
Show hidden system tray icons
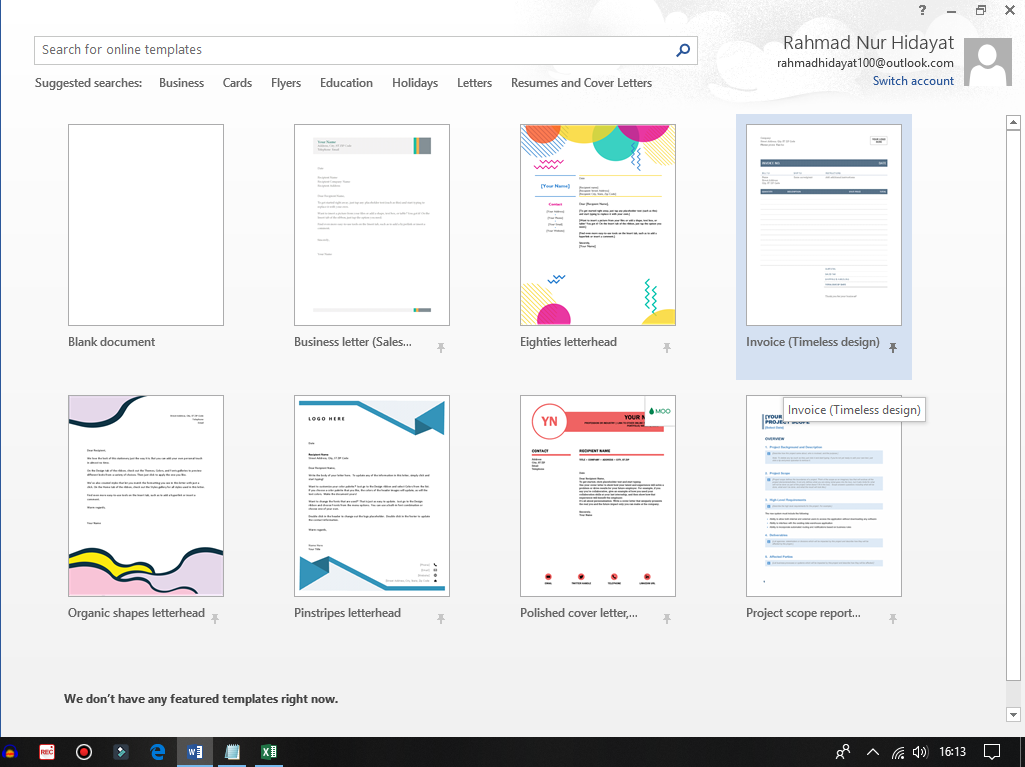pos(873,752)
